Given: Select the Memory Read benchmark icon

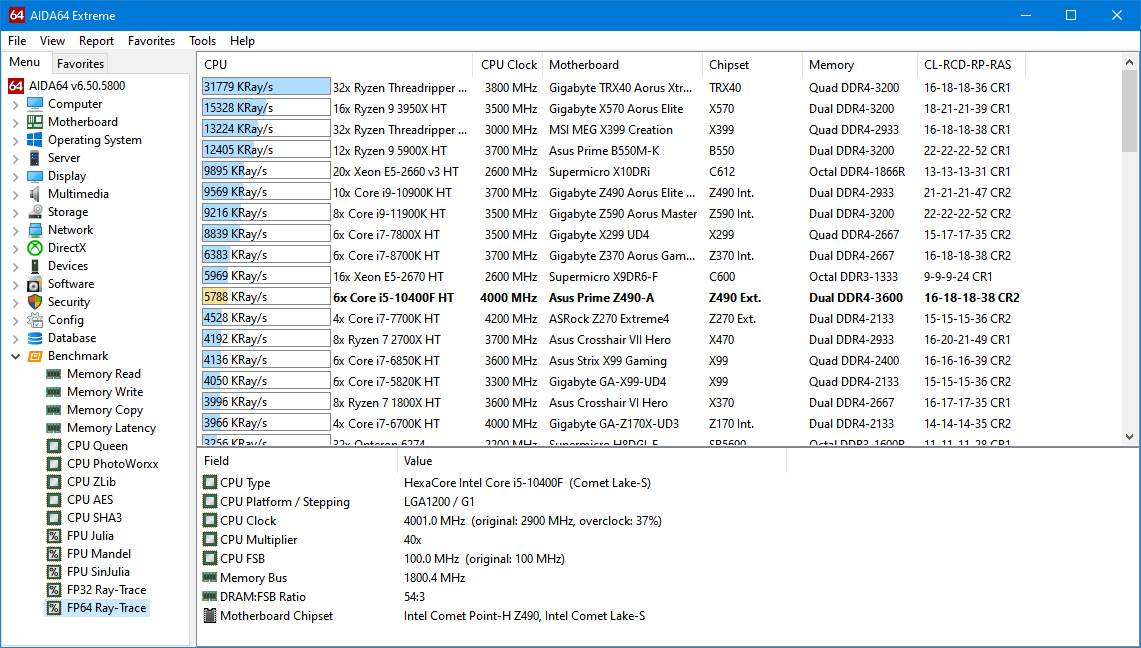Looking at the screenshot, I should 54,374.
